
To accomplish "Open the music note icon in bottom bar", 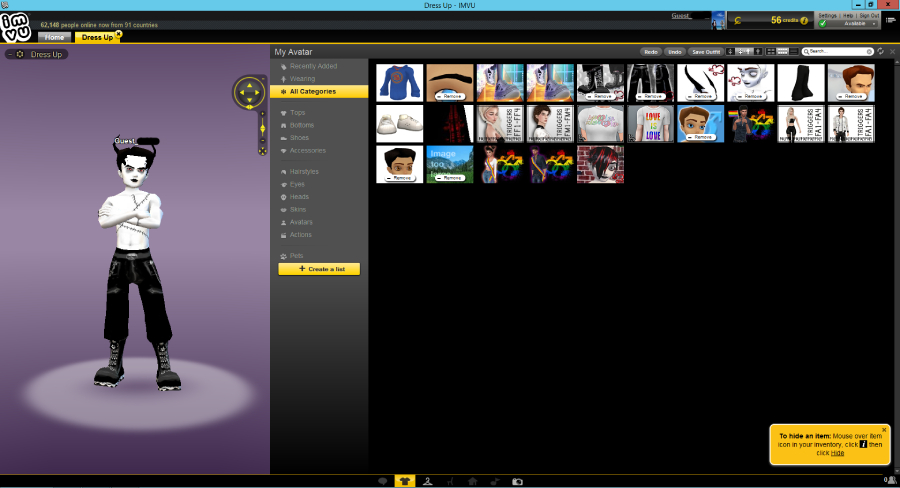I will [495, 481].
